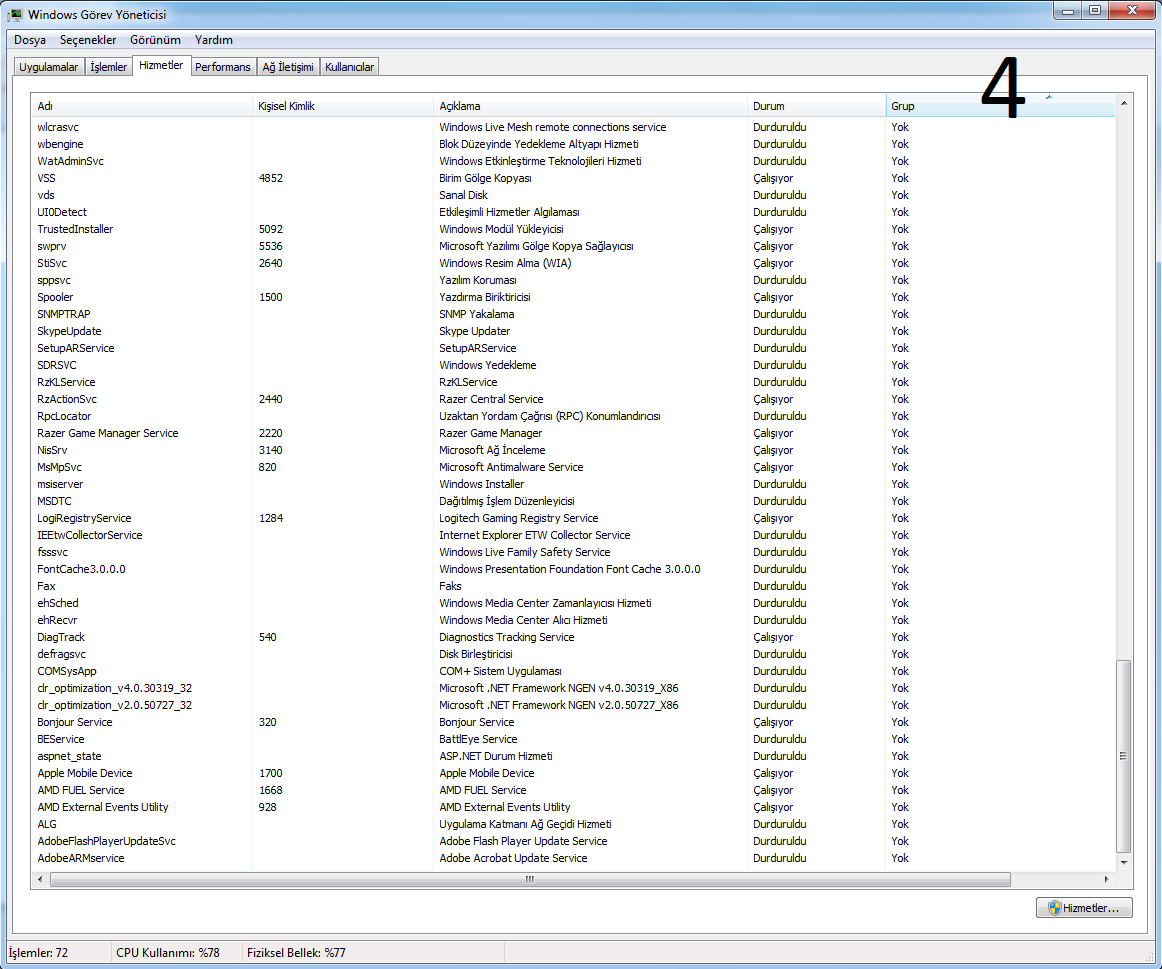
Task: Click the horizontal scrollbar left arrow
Action: pyautogui.click(x=40, y=879)
